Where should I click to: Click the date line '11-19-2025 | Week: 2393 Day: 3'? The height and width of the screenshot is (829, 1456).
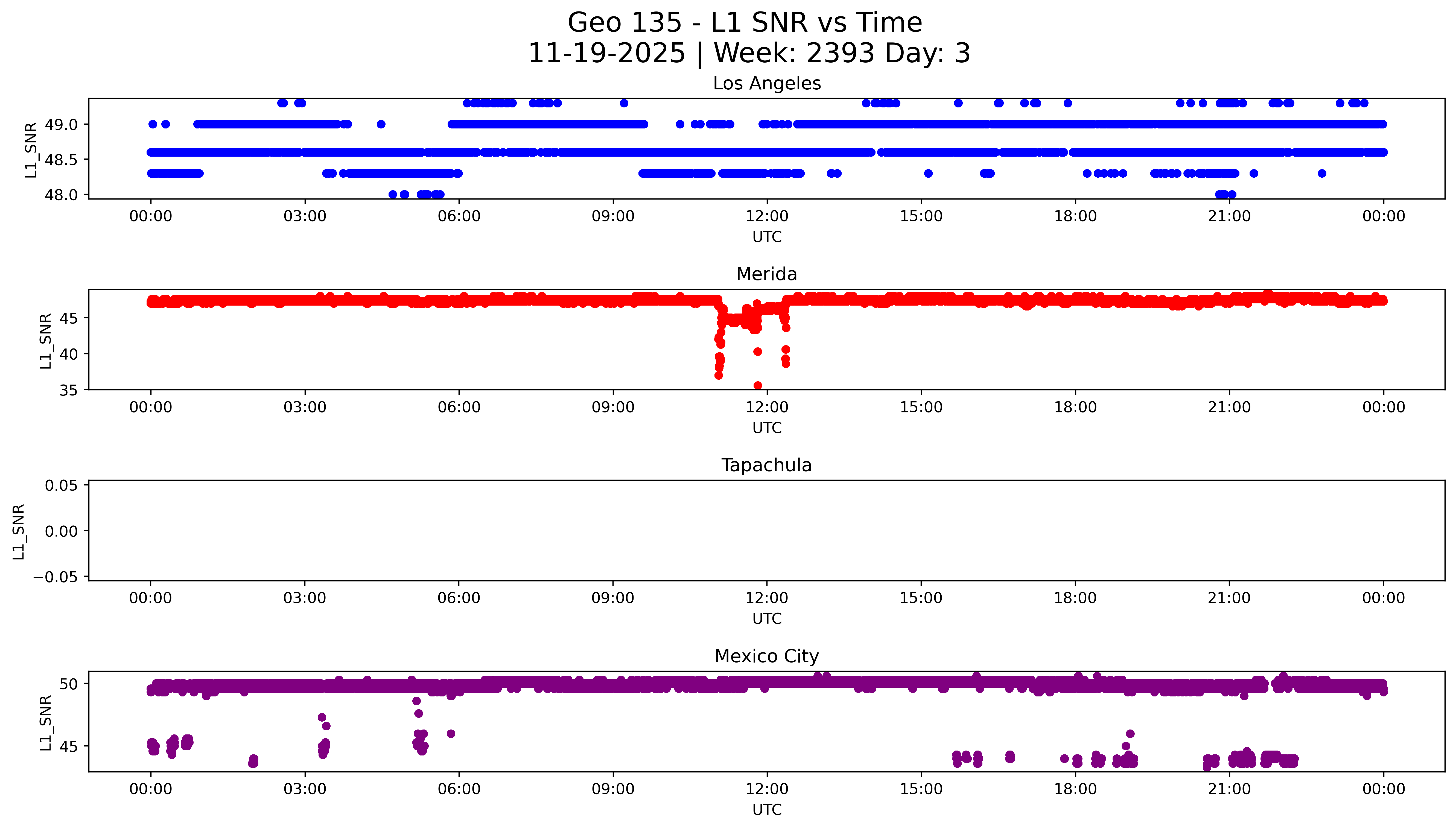point(749,53)
